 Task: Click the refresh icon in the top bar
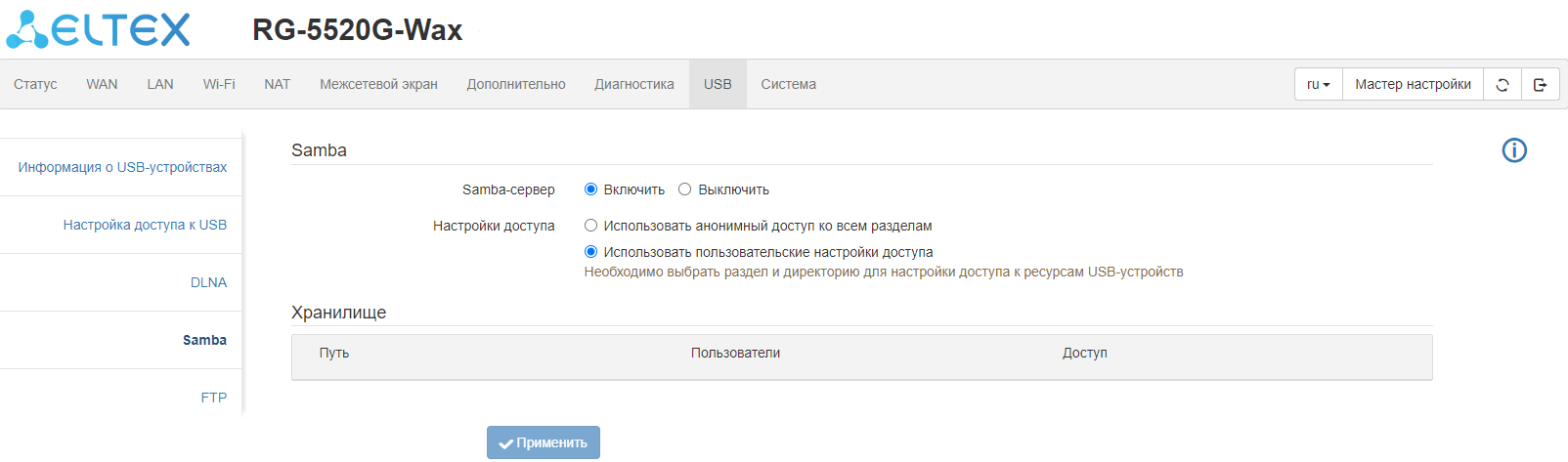point(1503,85)
